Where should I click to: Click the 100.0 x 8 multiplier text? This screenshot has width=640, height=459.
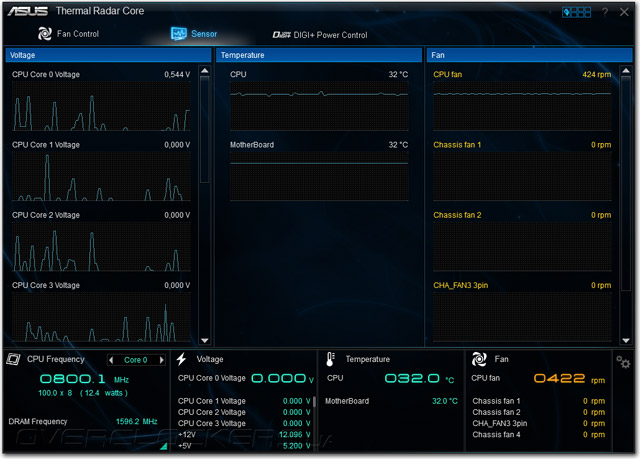pyautogui.click(x=55, y=393)
